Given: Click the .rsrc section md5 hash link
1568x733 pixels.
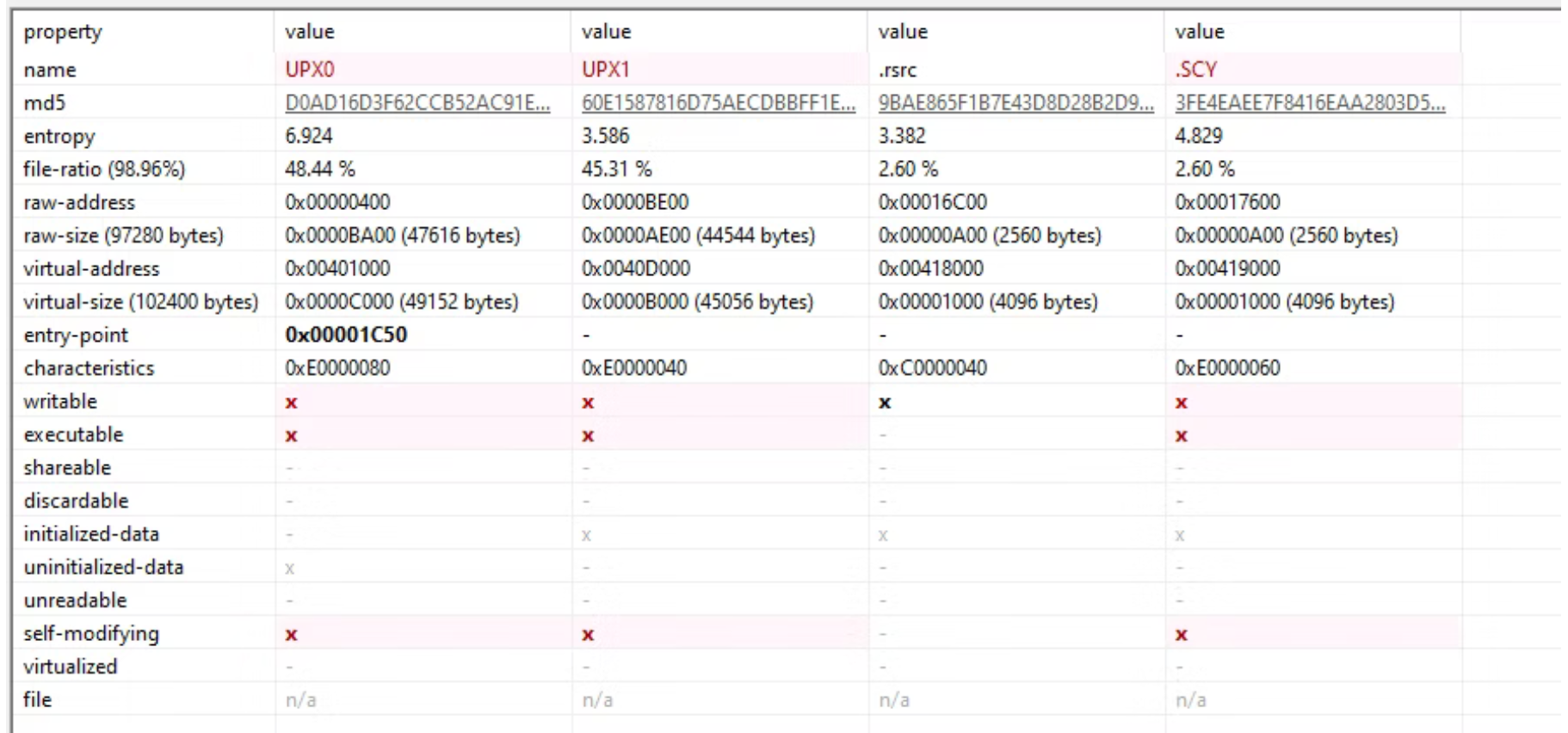Looking at the screenshot, I should click(1015, 103).
